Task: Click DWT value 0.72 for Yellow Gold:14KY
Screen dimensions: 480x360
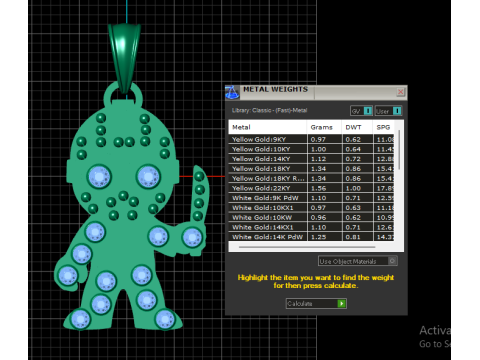Action: point(353,159)
